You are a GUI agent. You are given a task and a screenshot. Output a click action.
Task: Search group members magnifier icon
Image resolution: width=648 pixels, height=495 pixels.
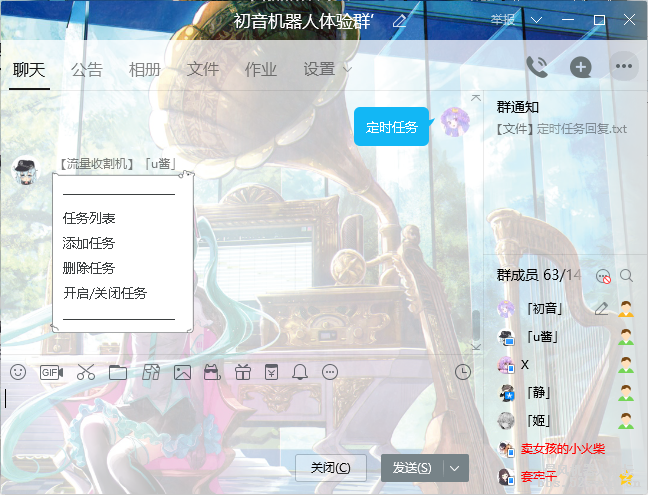click(x=627, y=275)
